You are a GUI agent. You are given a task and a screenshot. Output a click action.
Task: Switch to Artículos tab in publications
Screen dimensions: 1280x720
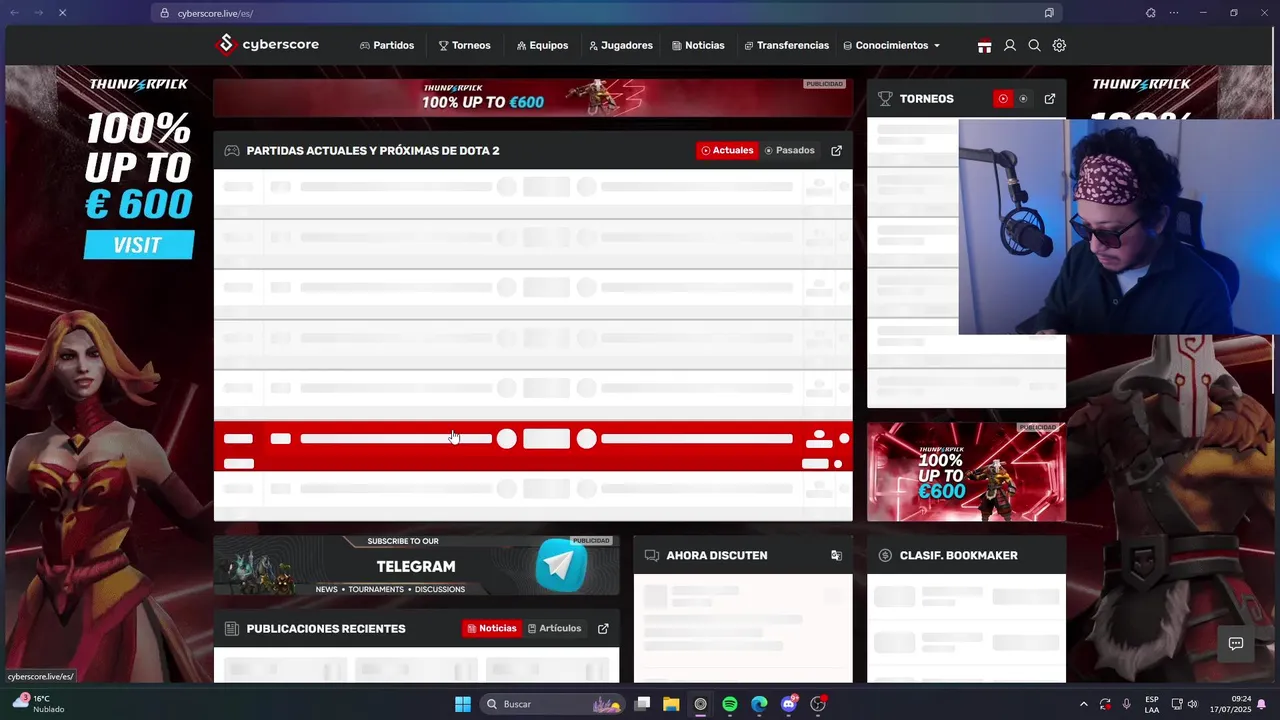click(x=554, y=628)
